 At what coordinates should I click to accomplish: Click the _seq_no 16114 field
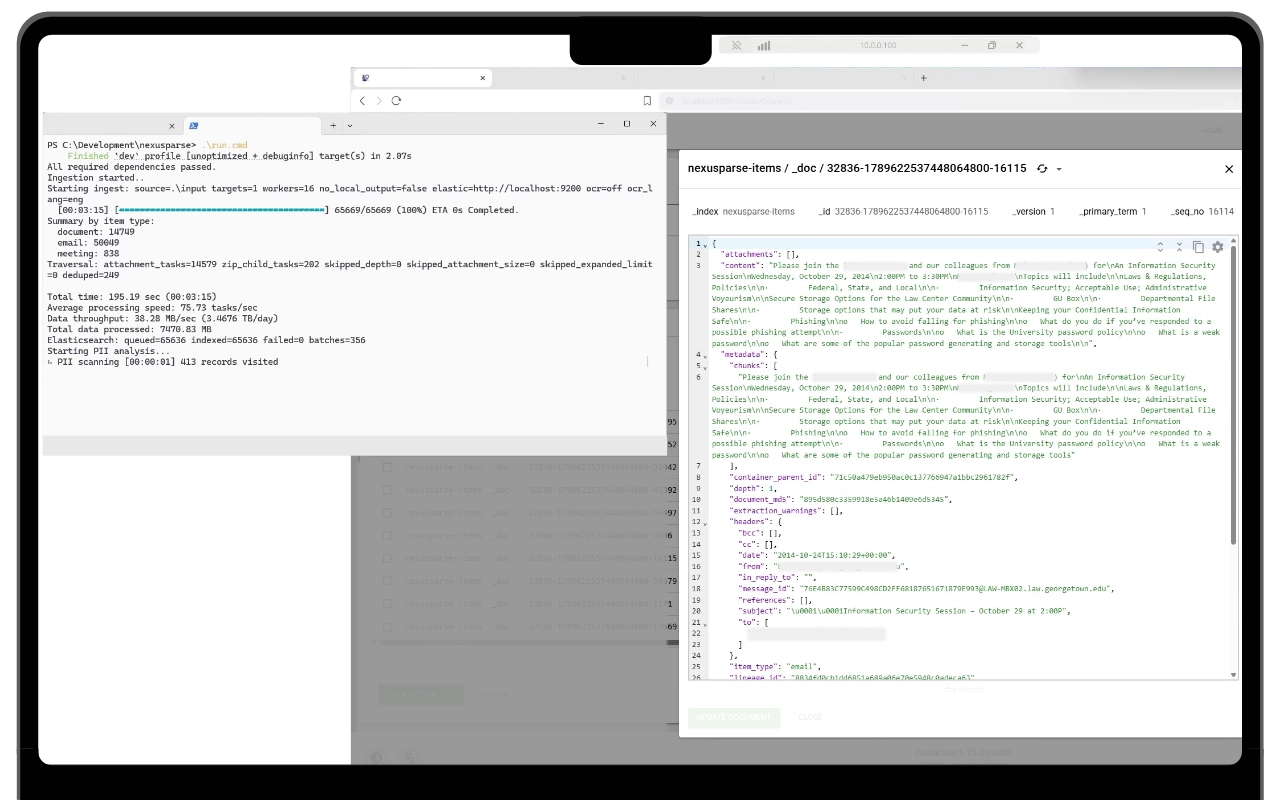pyautogui.click(x=1201, y=212)
